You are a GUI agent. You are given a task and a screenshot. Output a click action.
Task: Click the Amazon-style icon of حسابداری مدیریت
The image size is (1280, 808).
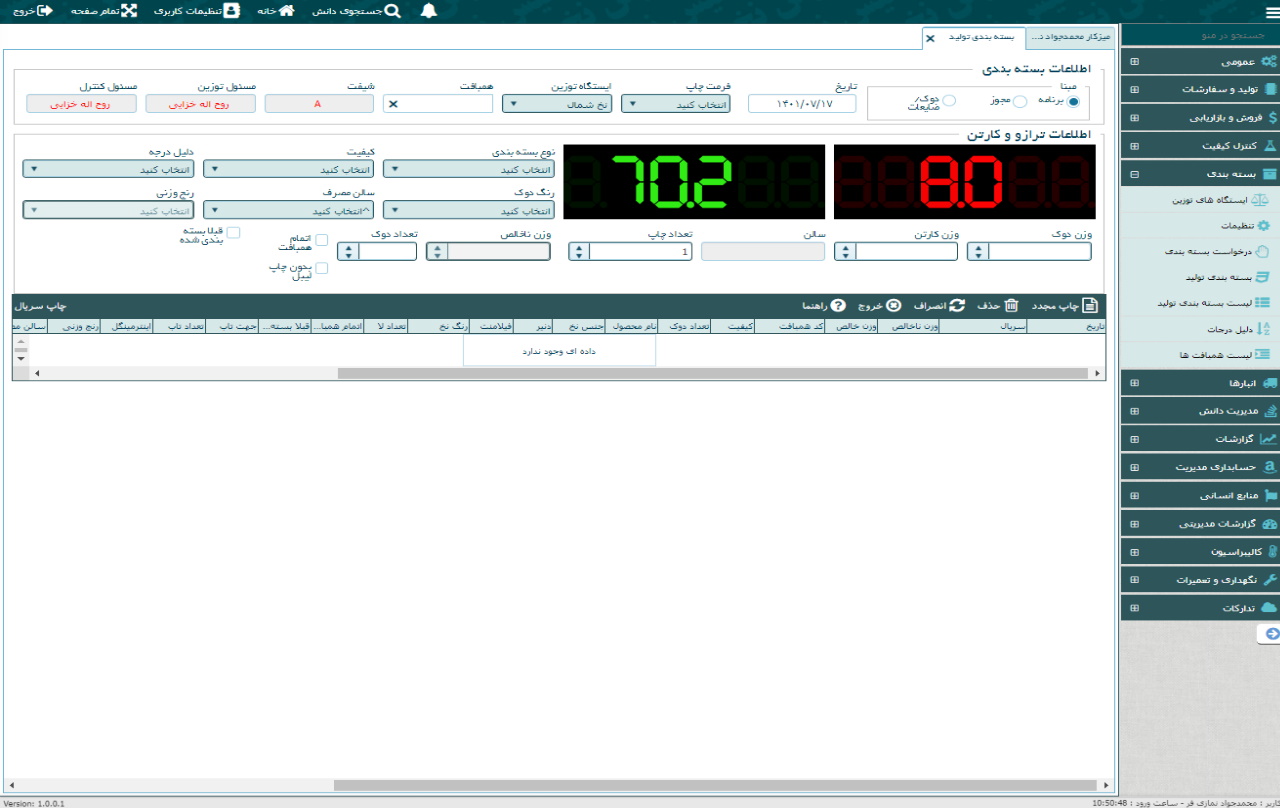point(1270,467)
